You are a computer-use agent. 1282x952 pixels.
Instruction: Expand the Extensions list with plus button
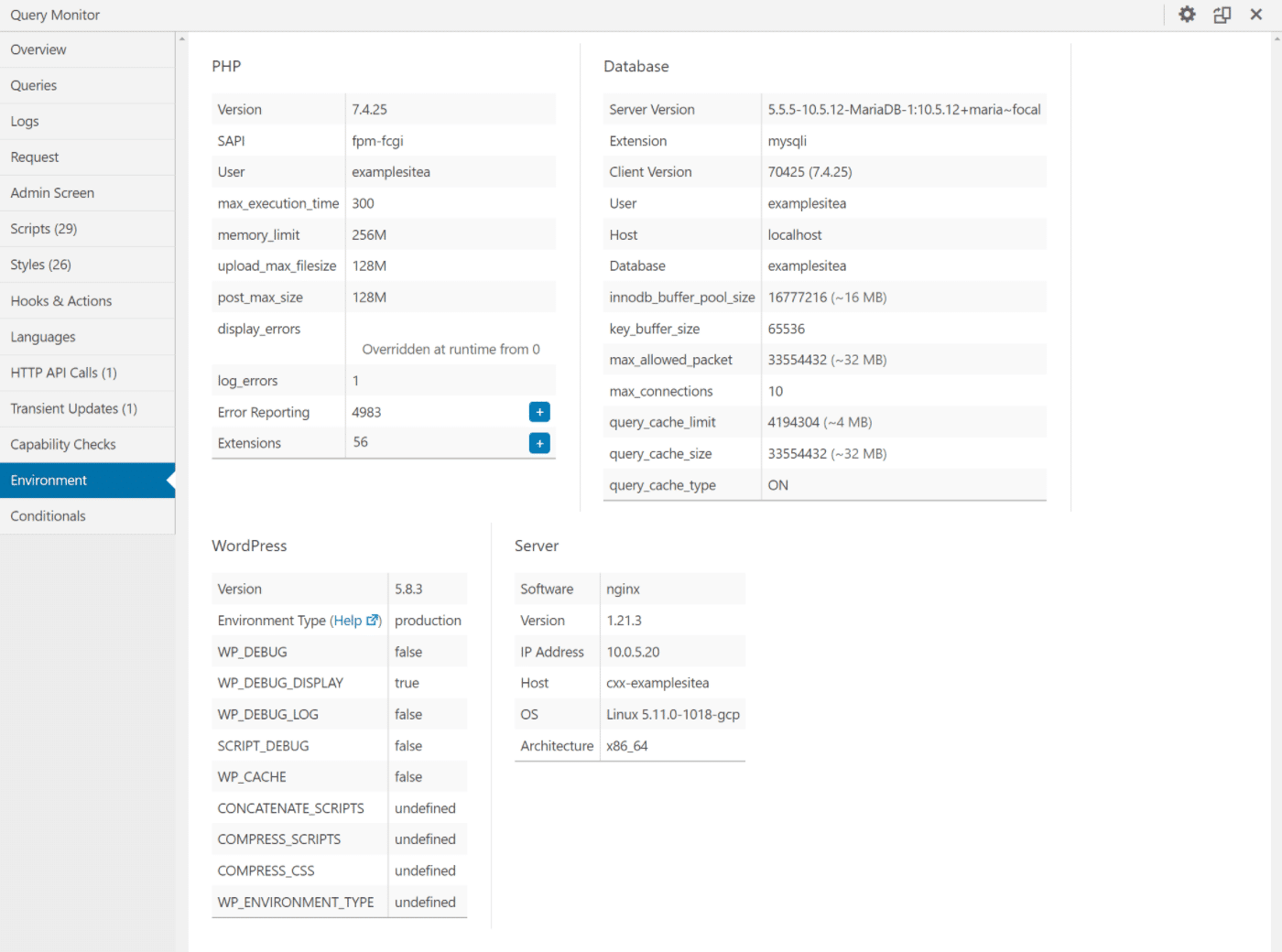pos(539,443)
